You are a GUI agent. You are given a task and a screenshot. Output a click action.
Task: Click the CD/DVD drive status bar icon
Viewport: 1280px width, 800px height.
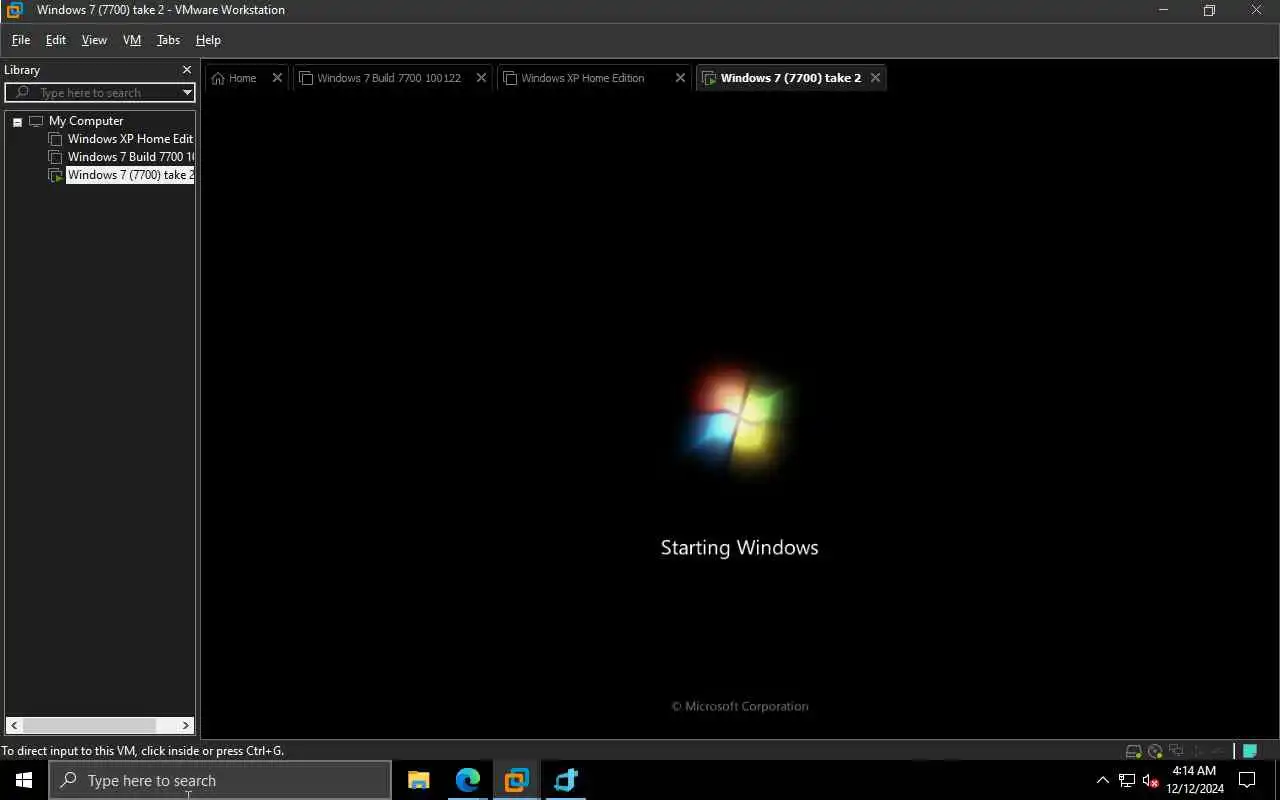point(1155,751)
